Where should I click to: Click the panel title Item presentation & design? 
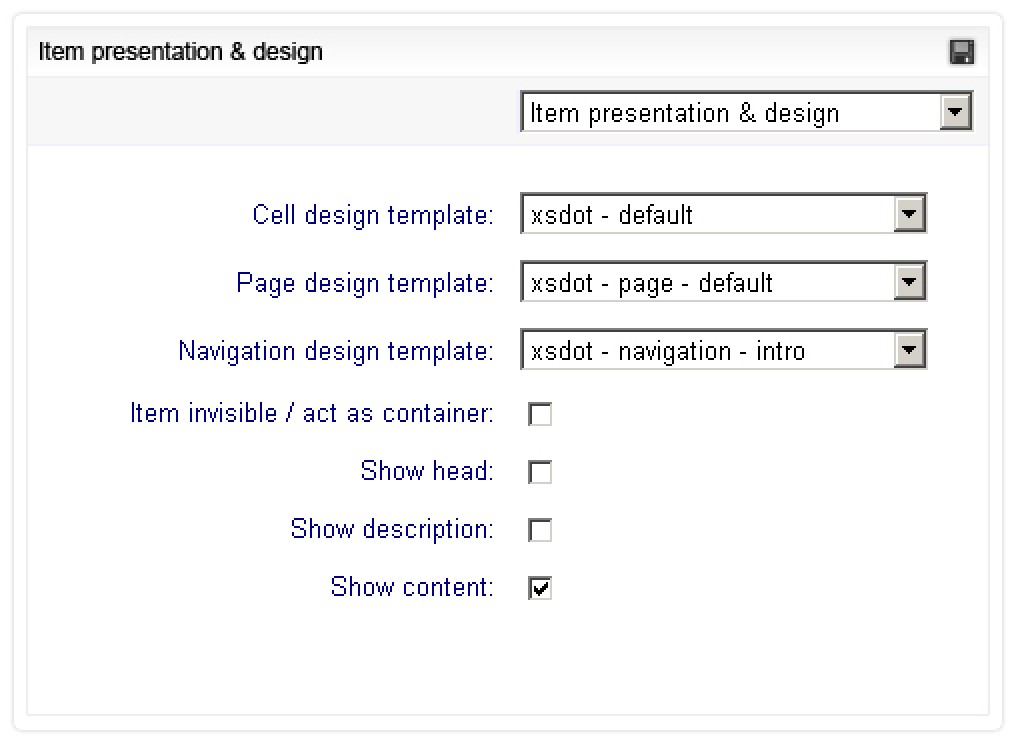pyautogui.click(x=181, y=52)
